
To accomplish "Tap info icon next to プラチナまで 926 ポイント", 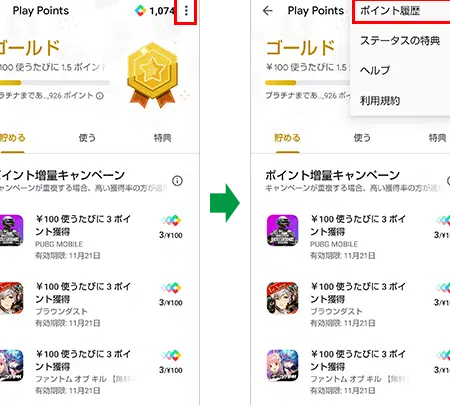I will (x=100, y=96).
